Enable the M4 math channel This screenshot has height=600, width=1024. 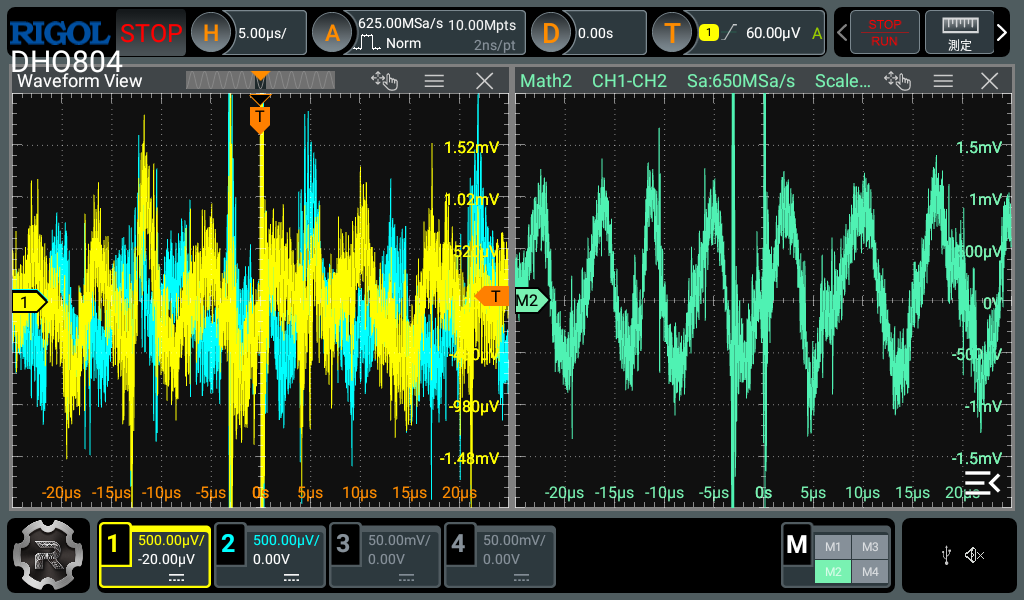870,571
